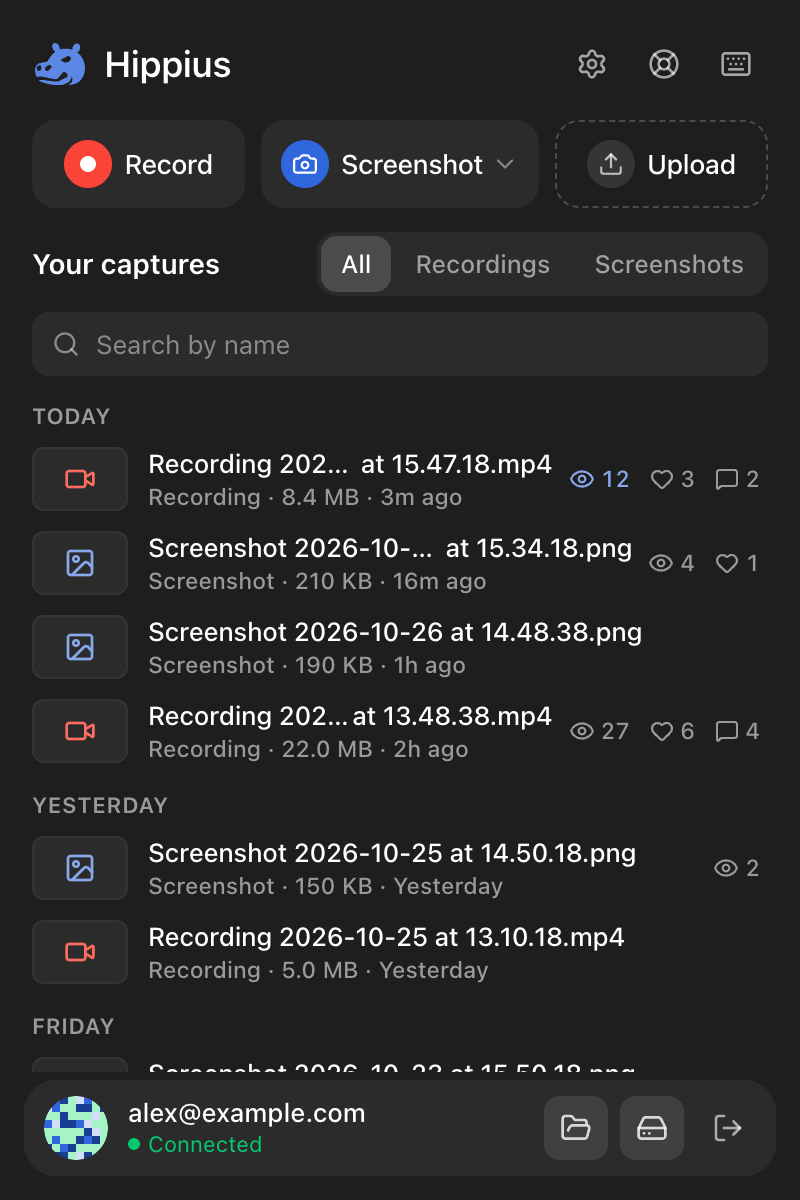Screen dimensions: 800x1200
Task: Click the heart with 1 like
Action: 727,563
